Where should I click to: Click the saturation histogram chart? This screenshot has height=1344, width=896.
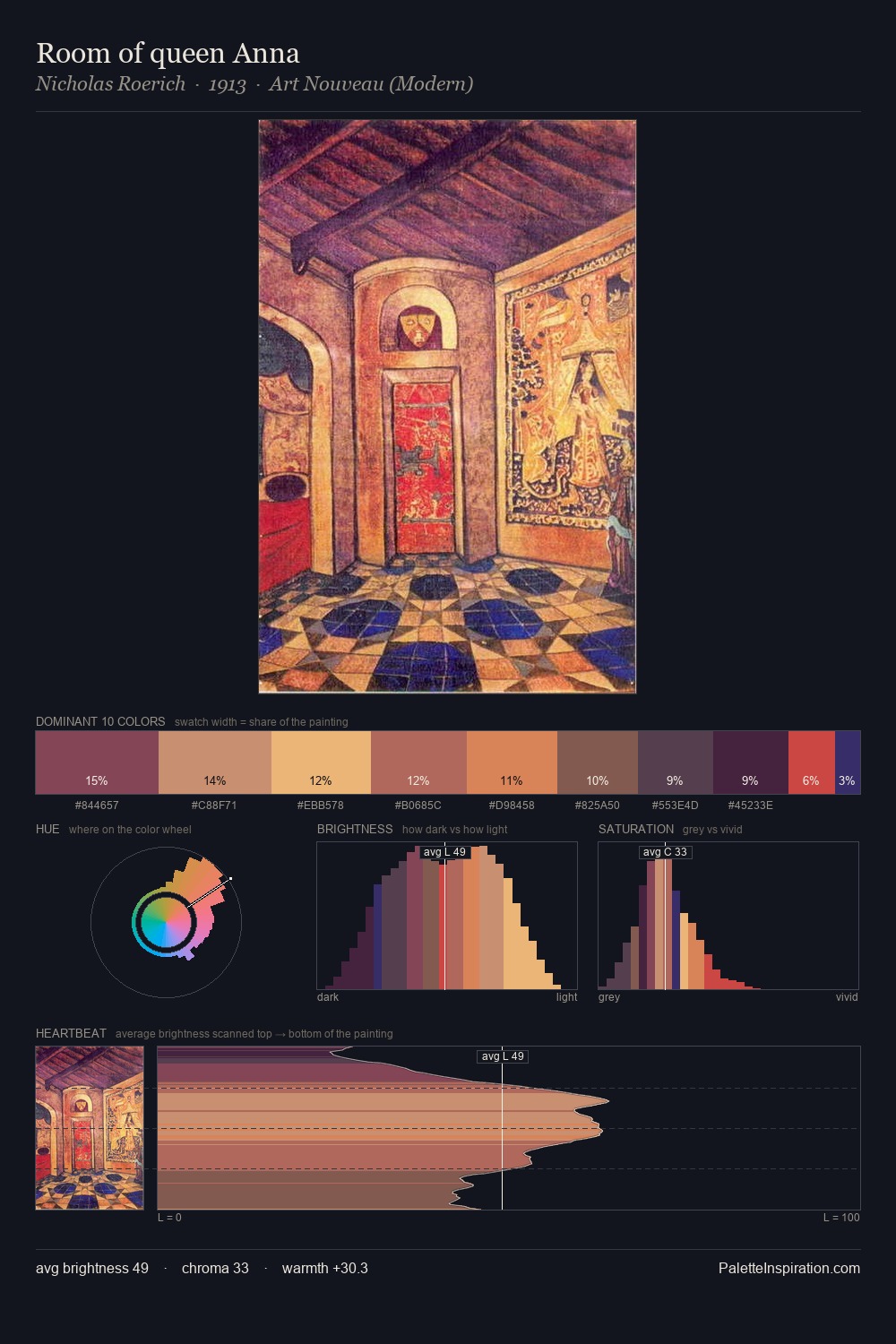click(x=728, y=916)
